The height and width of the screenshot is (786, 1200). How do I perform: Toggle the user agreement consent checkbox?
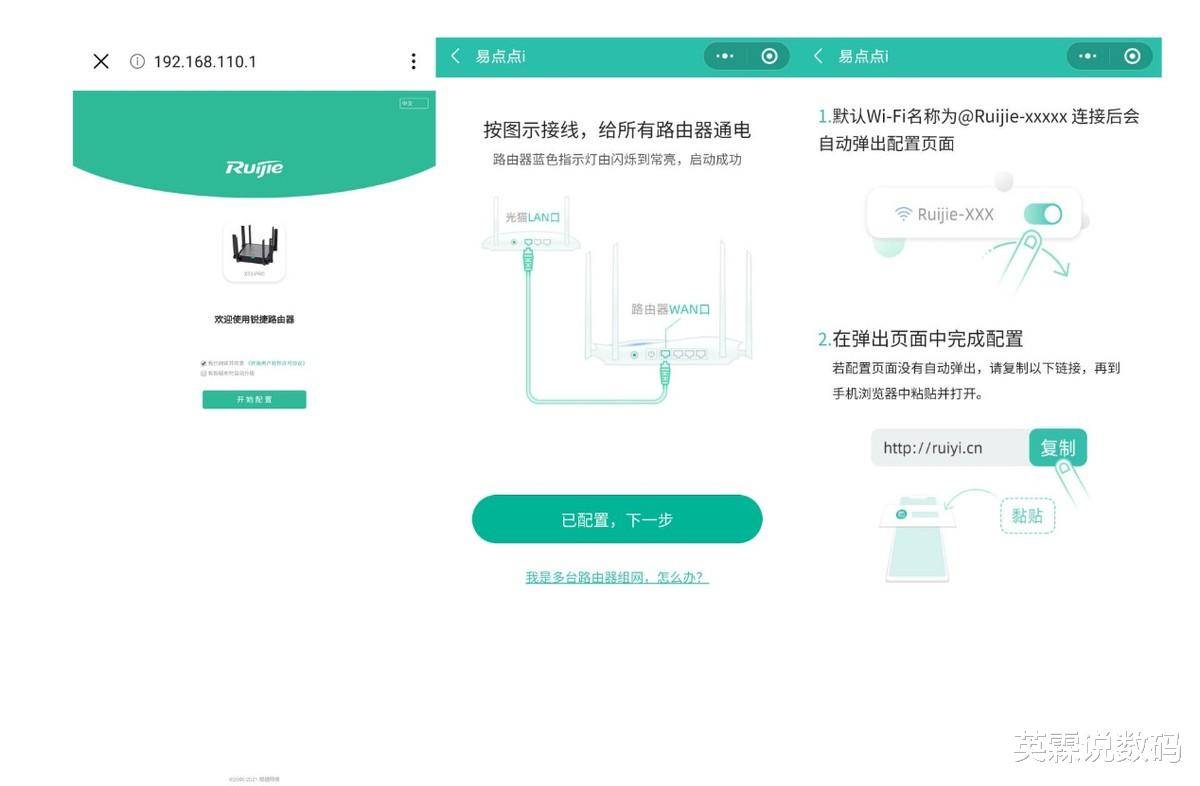click(x=203, y=363)
